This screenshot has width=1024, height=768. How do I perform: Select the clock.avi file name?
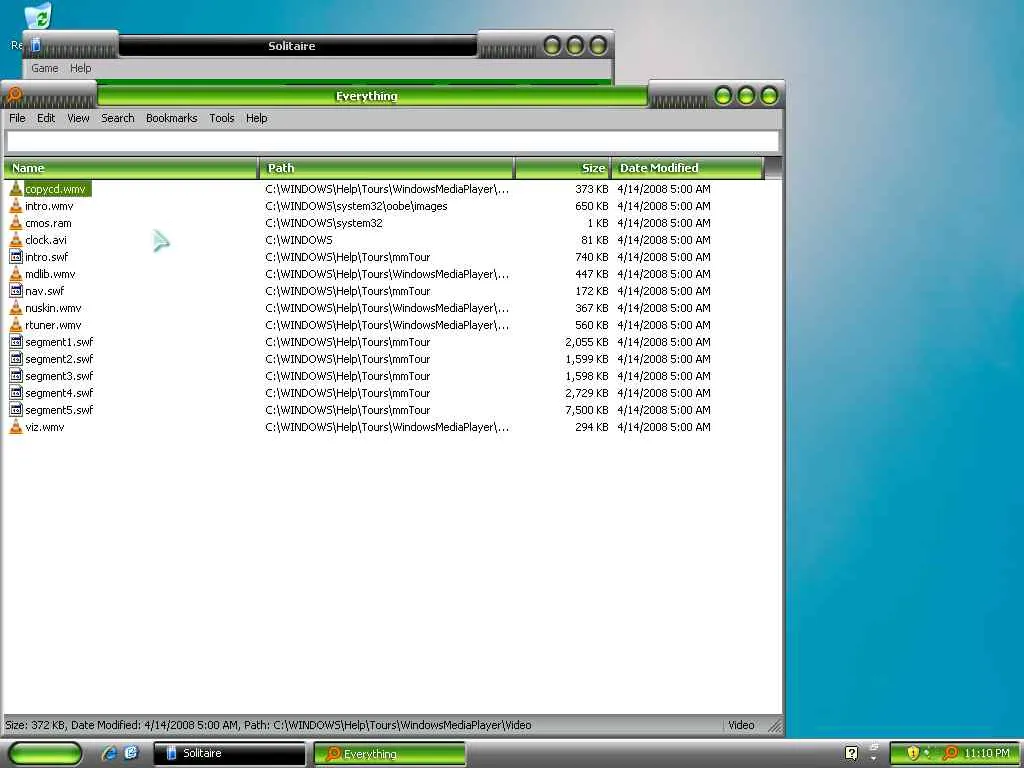point(46,240)
